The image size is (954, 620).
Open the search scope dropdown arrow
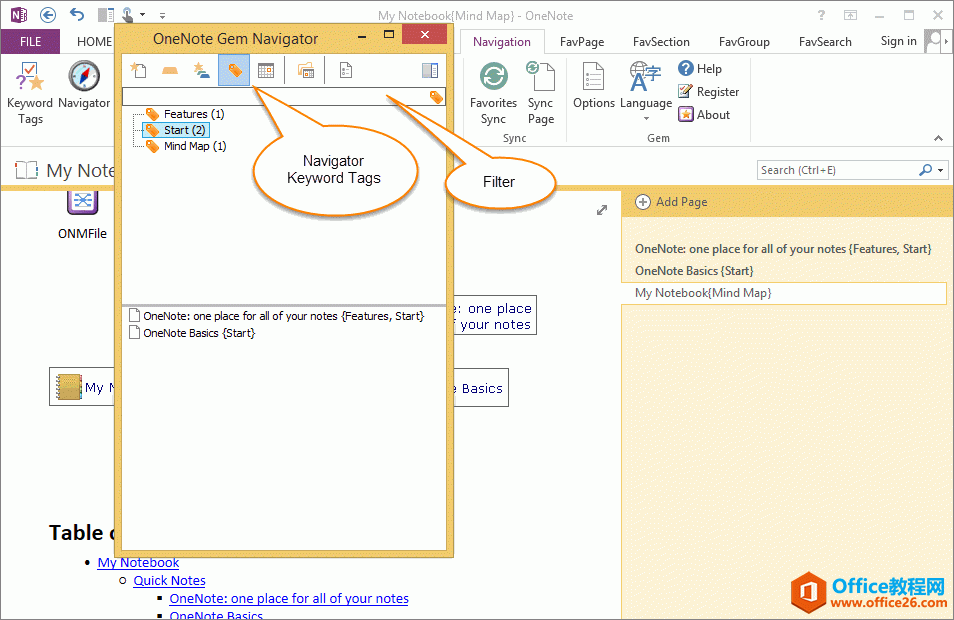point(941,170)
